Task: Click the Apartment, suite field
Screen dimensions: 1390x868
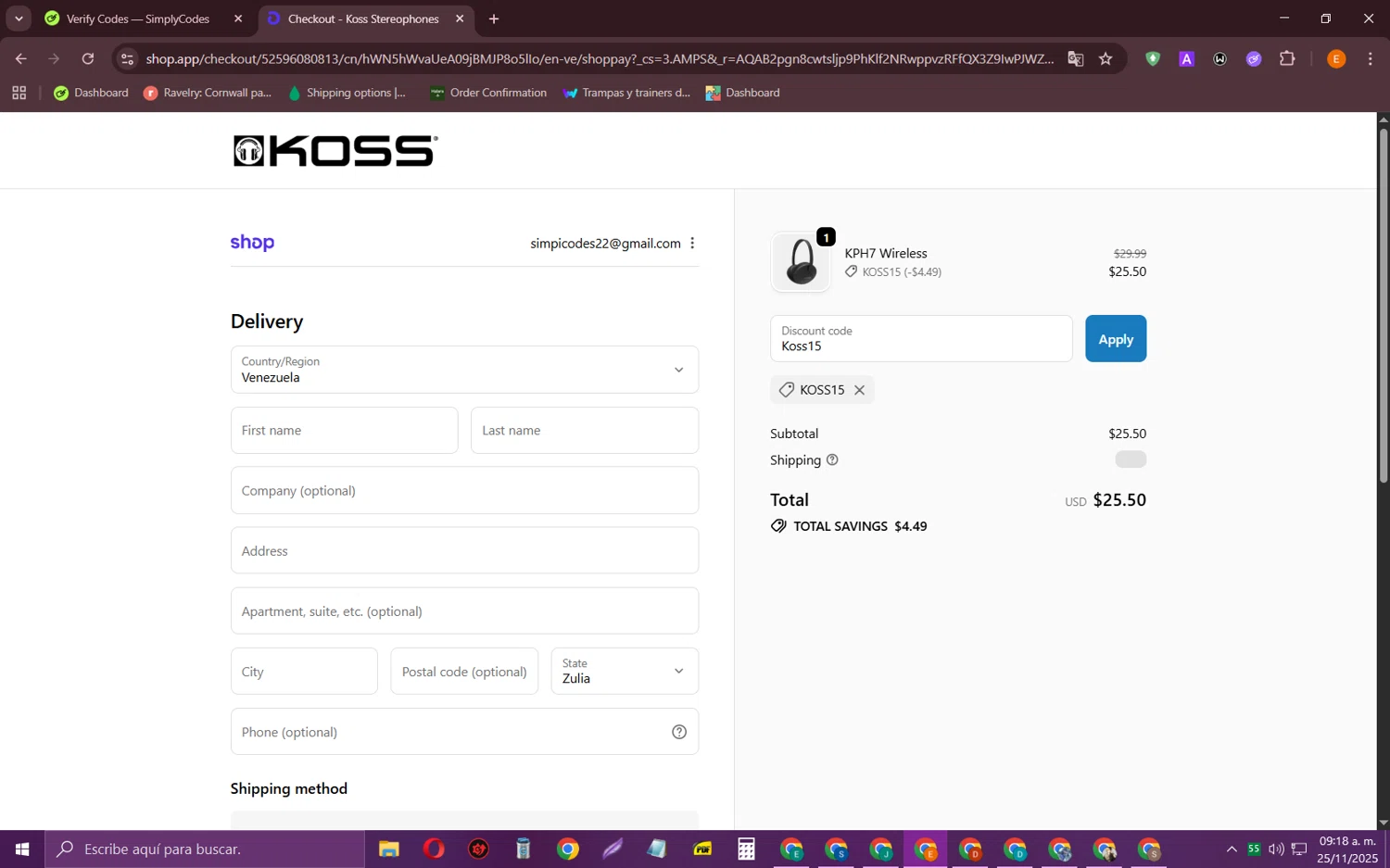Action: pyautogui.click(x=464, y=611)
